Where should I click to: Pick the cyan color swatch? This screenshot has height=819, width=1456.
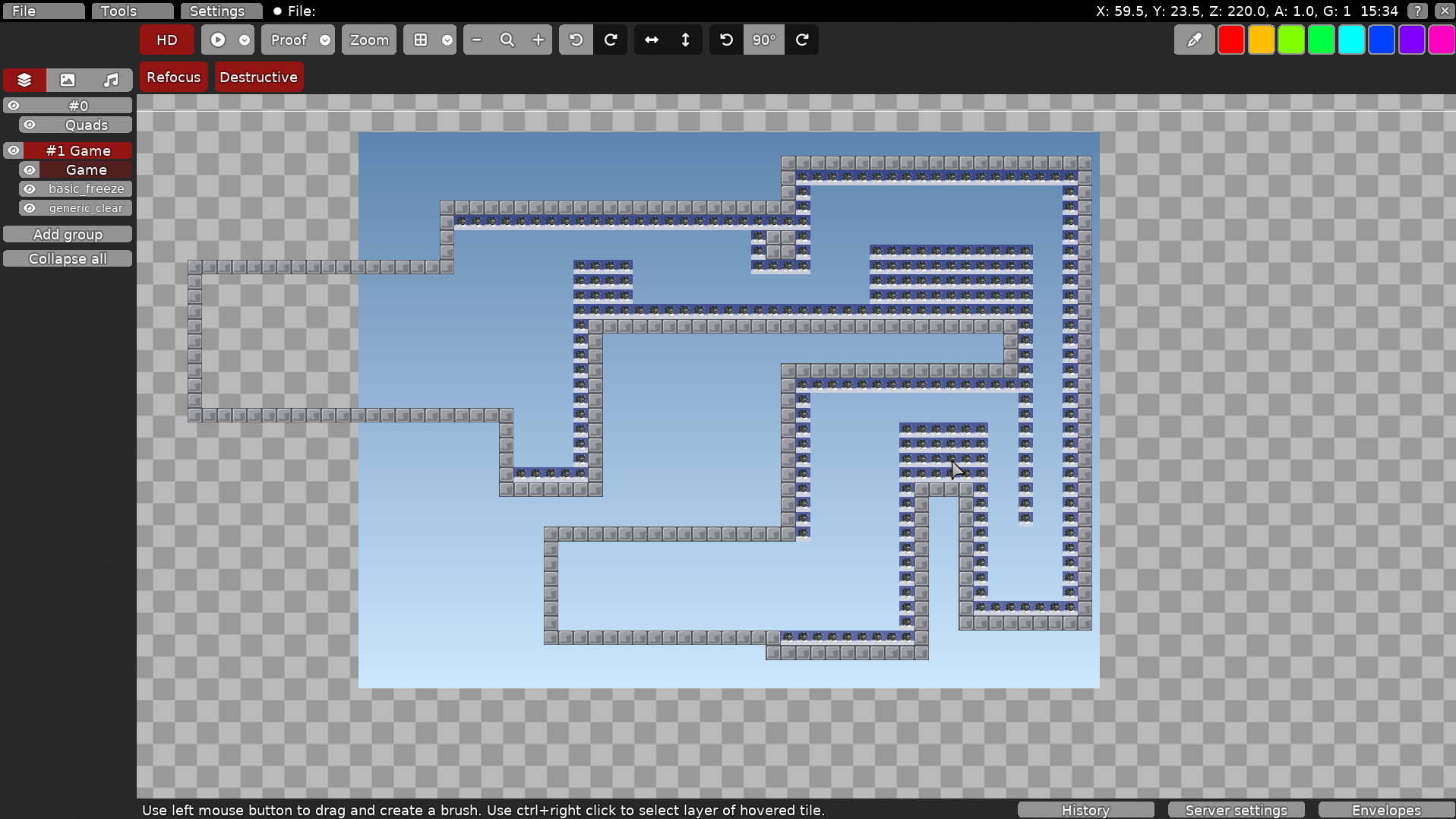tap(1352, 40)
